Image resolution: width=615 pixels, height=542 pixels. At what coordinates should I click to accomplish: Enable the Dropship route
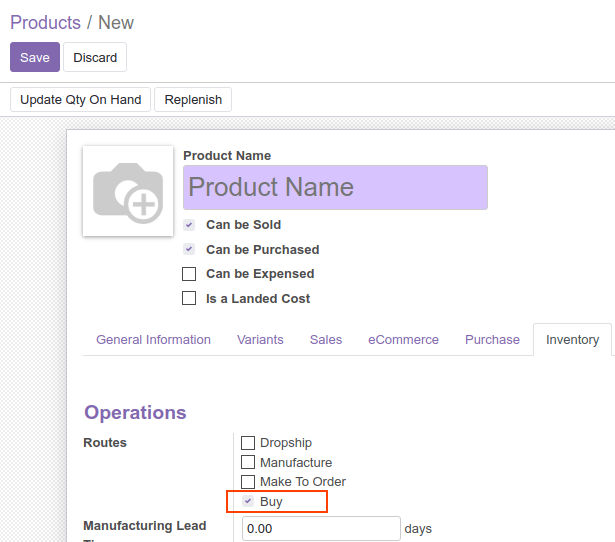tap(248, 443)
